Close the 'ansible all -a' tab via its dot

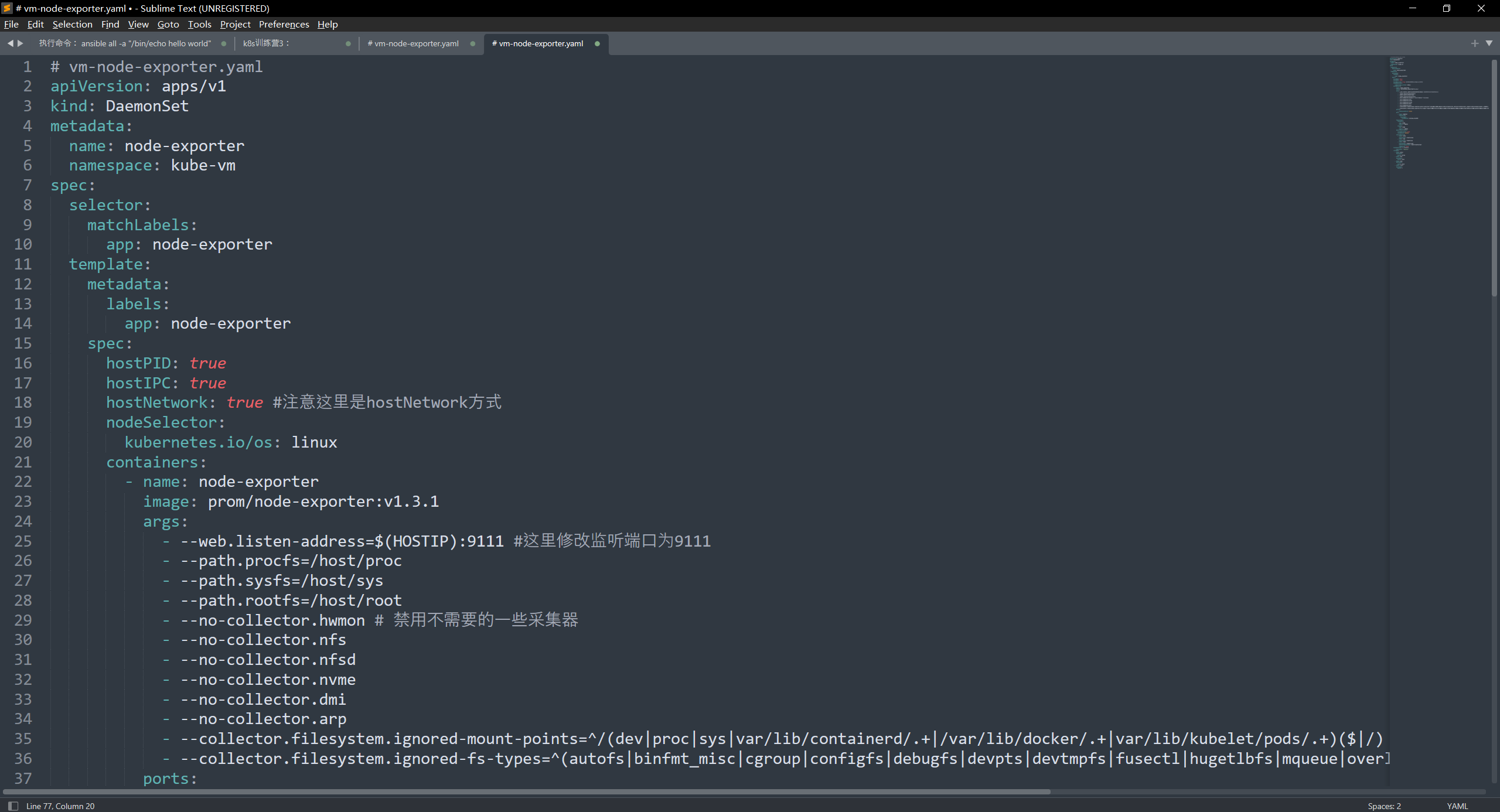(224, 43)
